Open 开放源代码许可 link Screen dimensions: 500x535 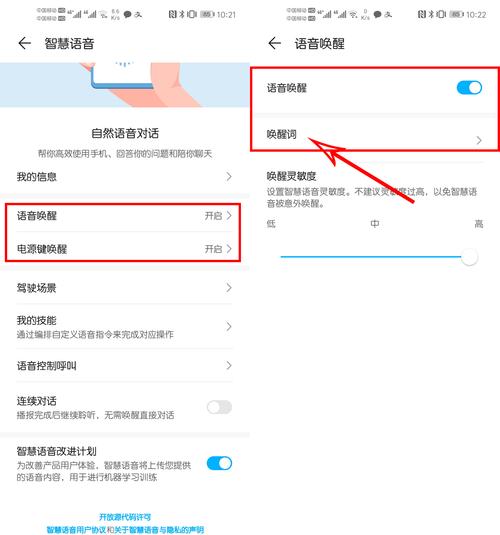tap(125, 517)
